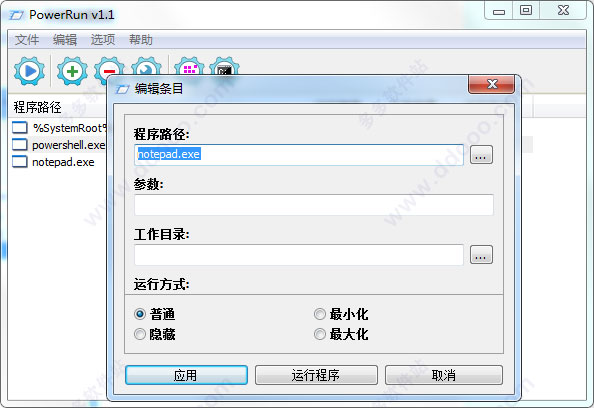Close the 编辑条目 dialog

click(492, 84)
